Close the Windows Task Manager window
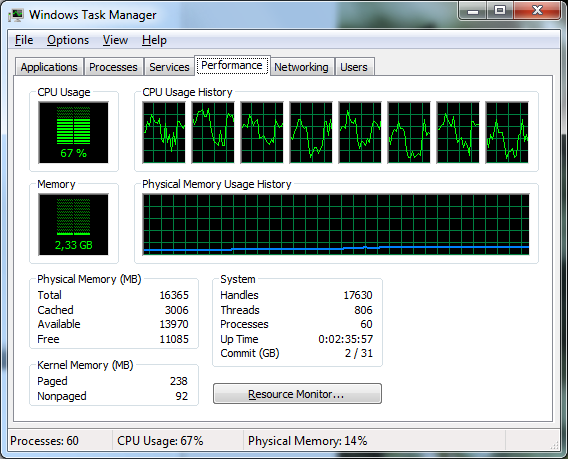The height and width of the screenshot is (459, 568). point(537,11)
